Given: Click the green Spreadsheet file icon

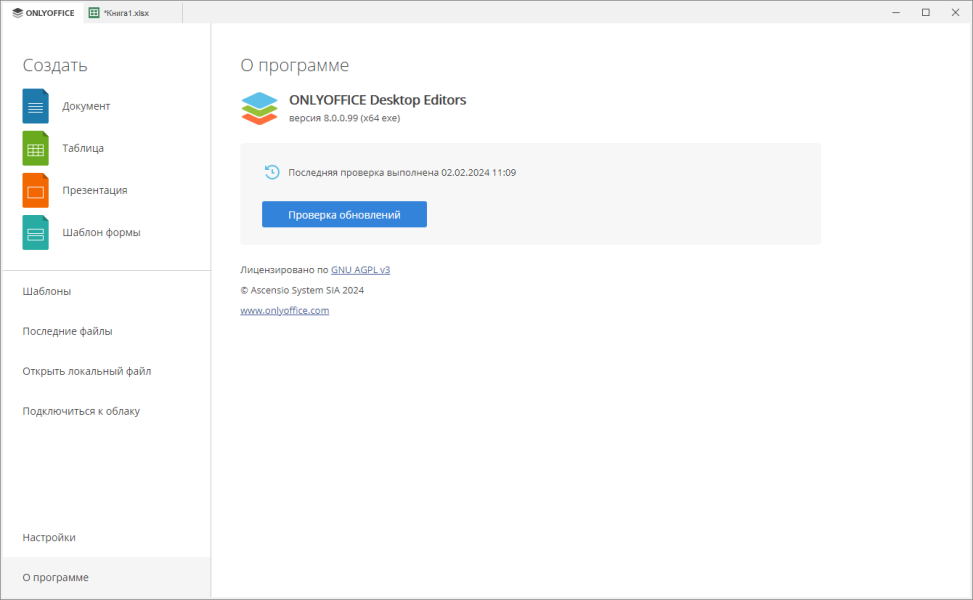Looking at the screenshot, I should tap(35, 148).
